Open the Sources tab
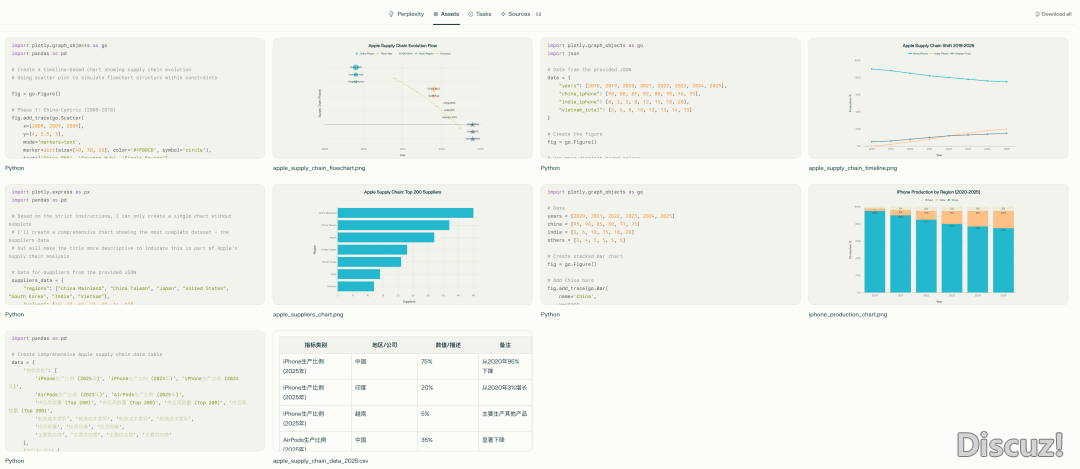Screen dimensions: 1080x469 click(x=521, y=14)
